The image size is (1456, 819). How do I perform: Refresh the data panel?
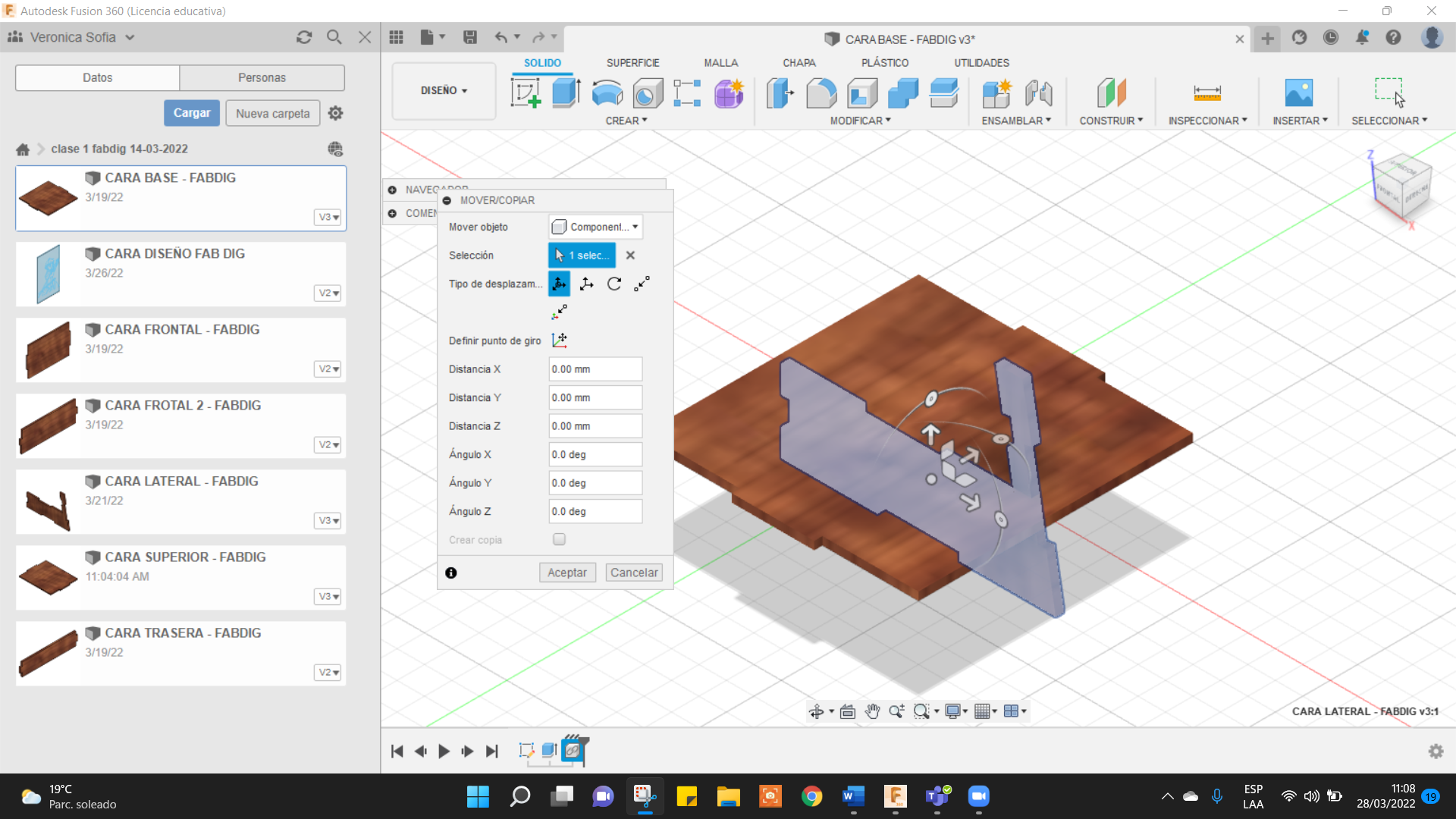[x=304, y=37]
